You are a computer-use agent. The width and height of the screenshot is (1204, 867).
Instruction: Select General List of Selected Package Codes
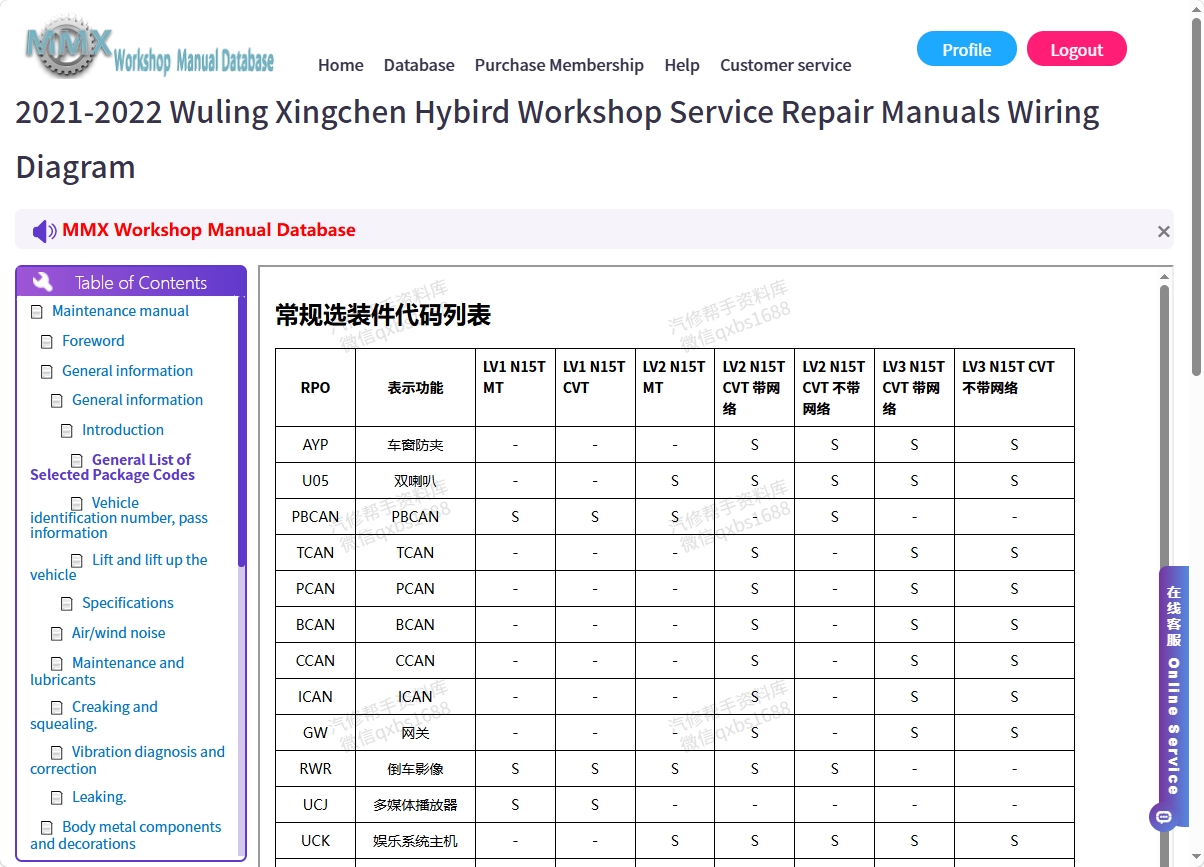112,467
